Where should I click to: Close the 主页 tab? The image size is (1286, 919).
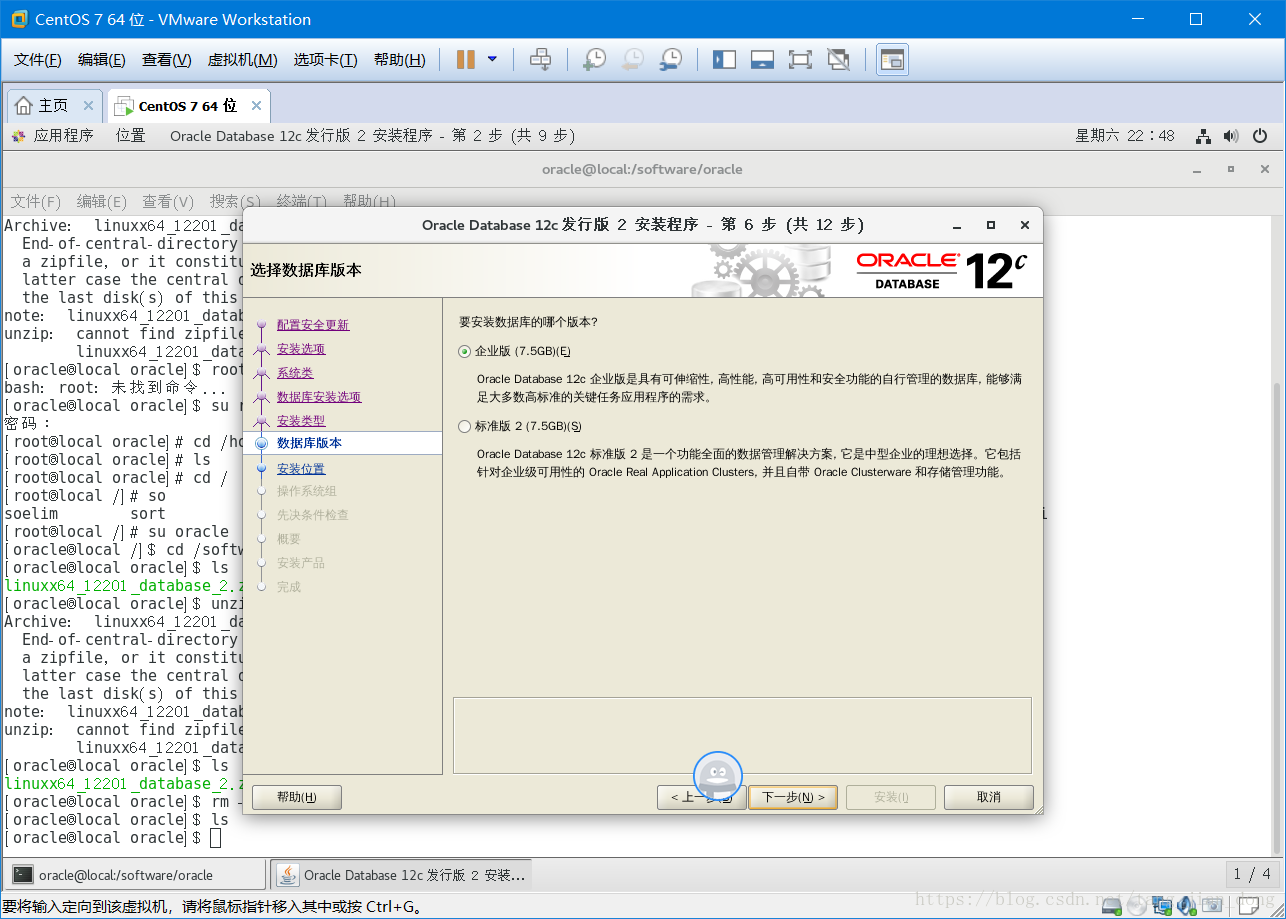[88, 105]
